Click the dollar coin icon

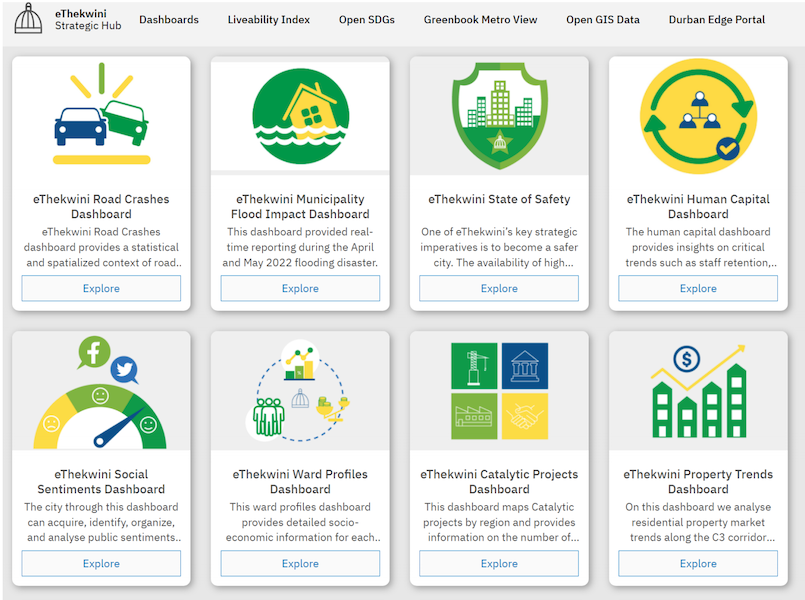click(x=686, y=358)
